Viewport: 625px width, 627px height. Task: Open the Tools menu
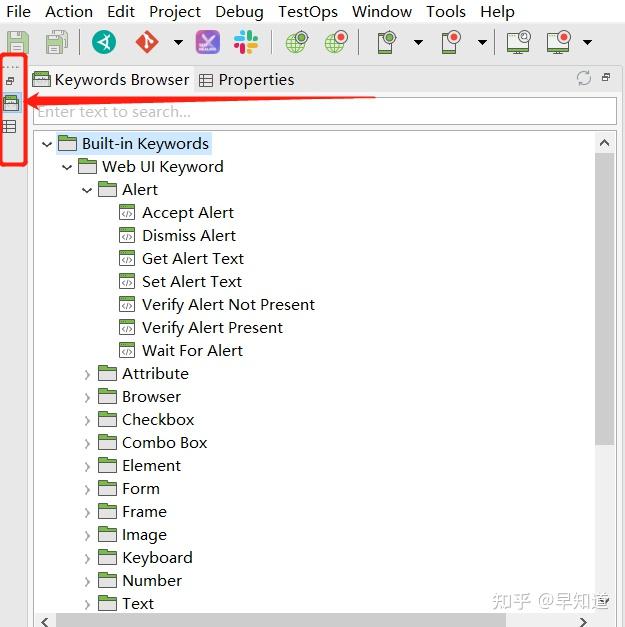446,12
